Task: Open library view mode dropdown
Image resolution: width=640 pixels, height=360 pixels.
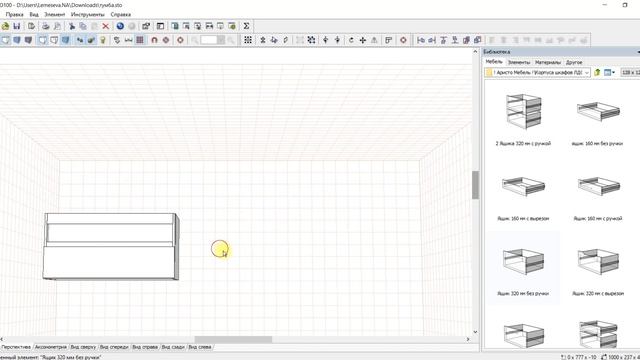Action: [x=609, y=72]
